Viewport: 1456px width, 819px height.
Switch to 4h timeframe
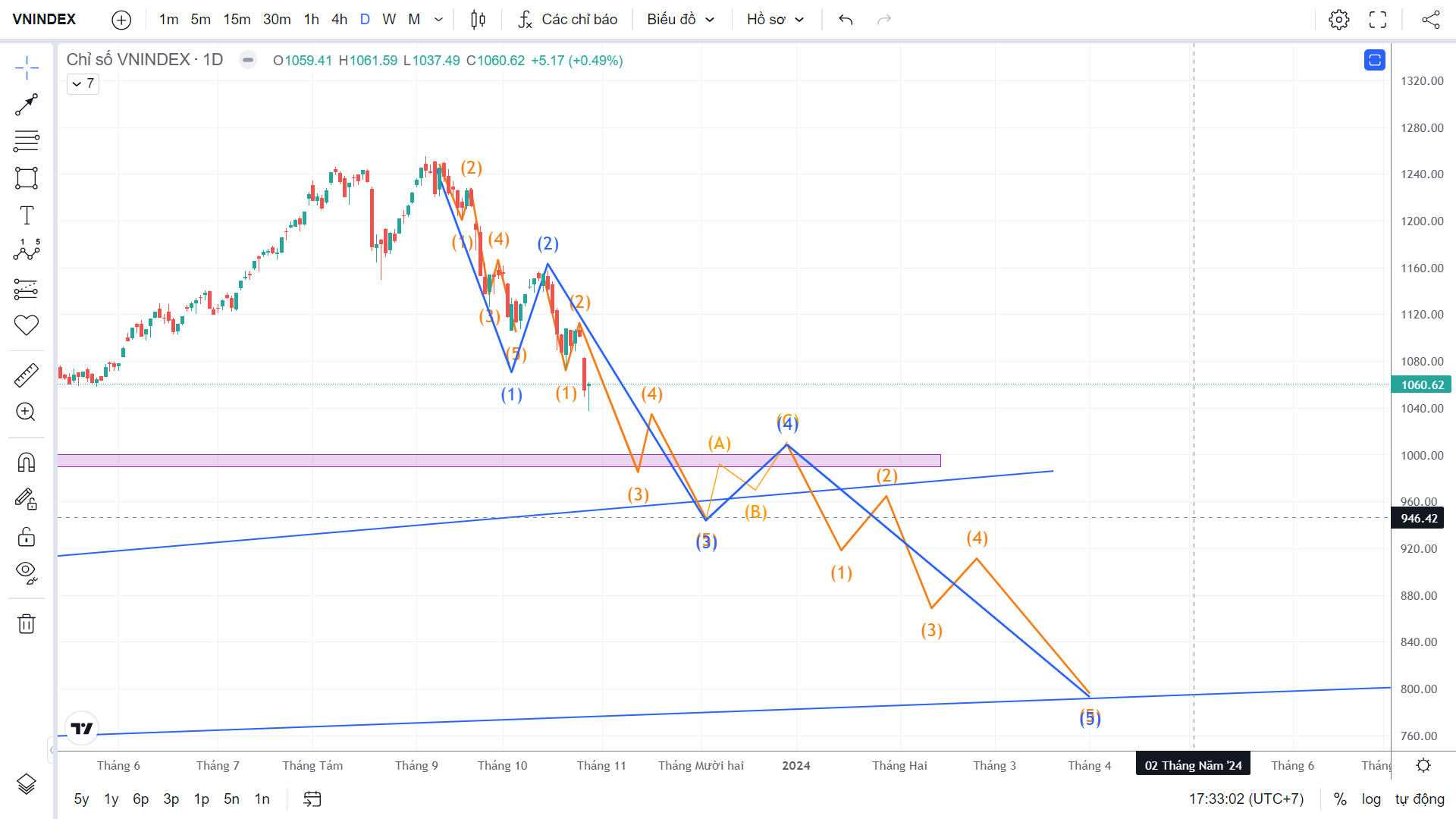(339, 20)
